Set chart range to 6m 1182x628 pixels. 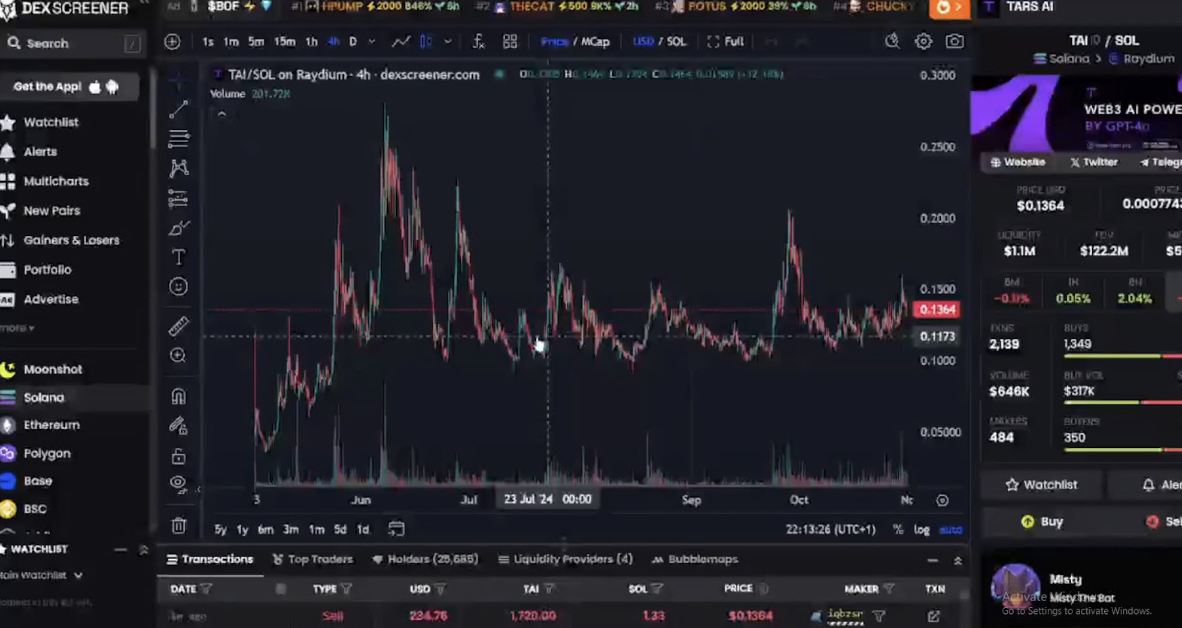pos(265,529)
